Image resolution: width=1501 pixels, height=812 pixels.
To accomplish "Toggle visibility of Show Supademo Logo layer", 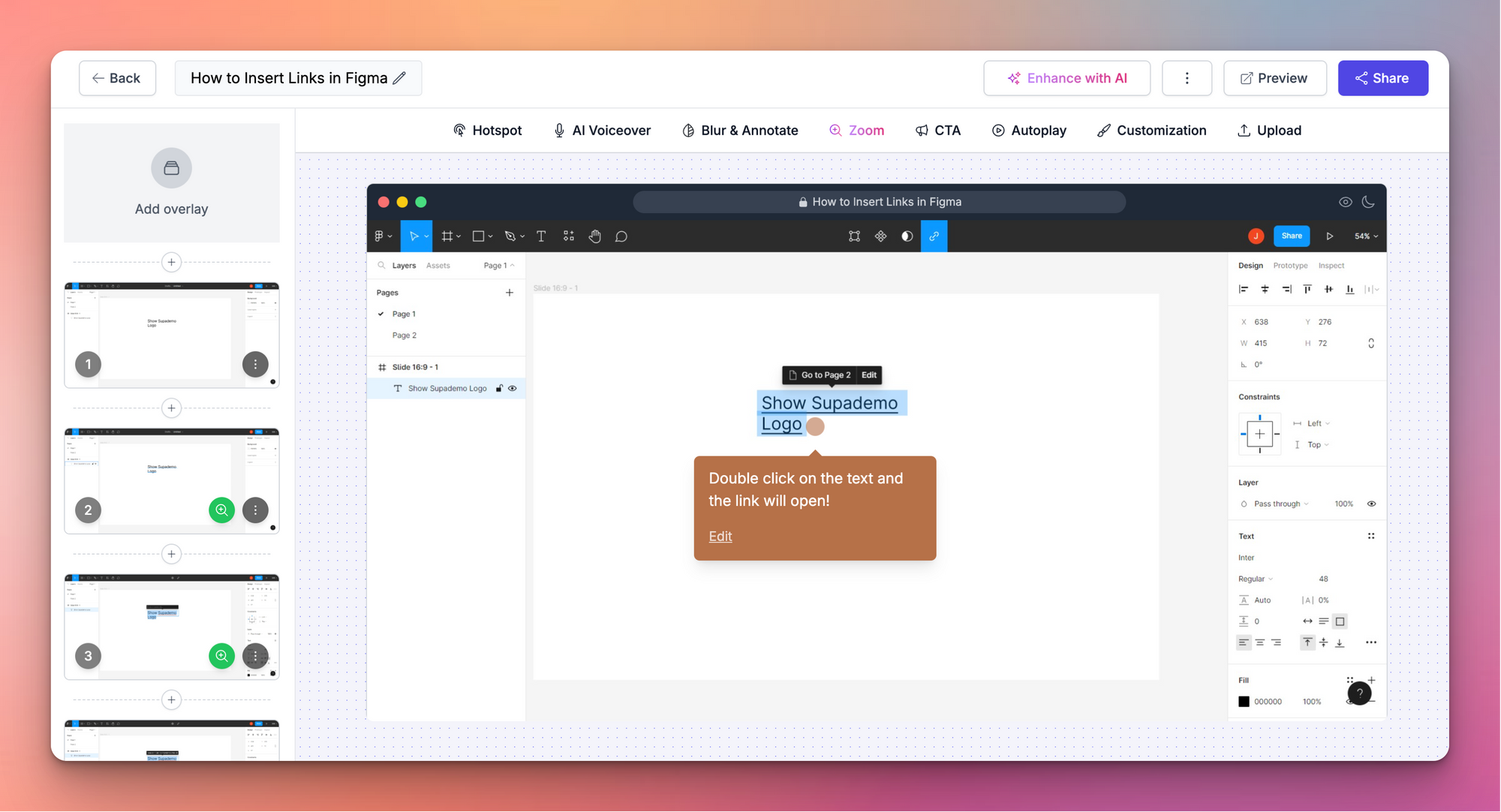I will (x=513, y=389).
